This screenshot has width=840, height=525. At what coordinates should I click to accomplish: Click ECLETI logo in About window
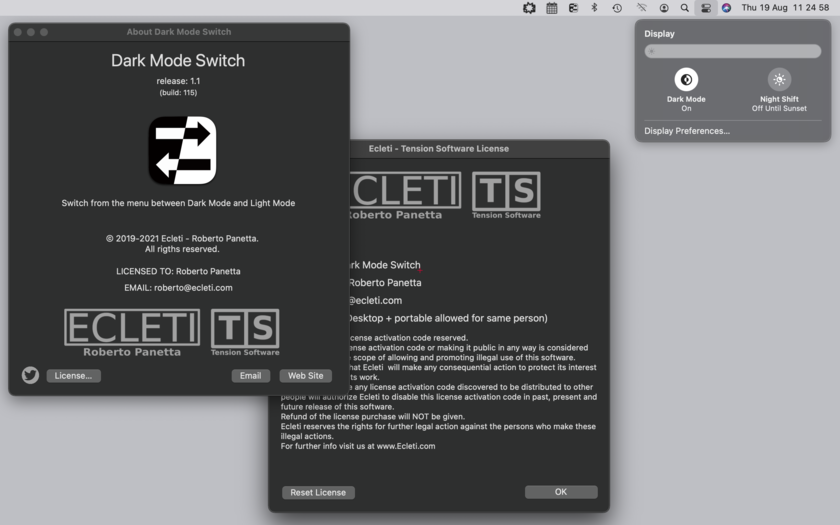click(x=132, y=333)
